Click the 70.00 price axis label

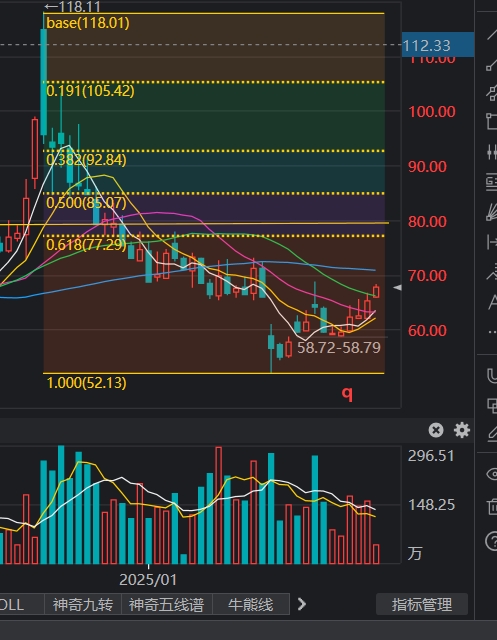(428, 276)
